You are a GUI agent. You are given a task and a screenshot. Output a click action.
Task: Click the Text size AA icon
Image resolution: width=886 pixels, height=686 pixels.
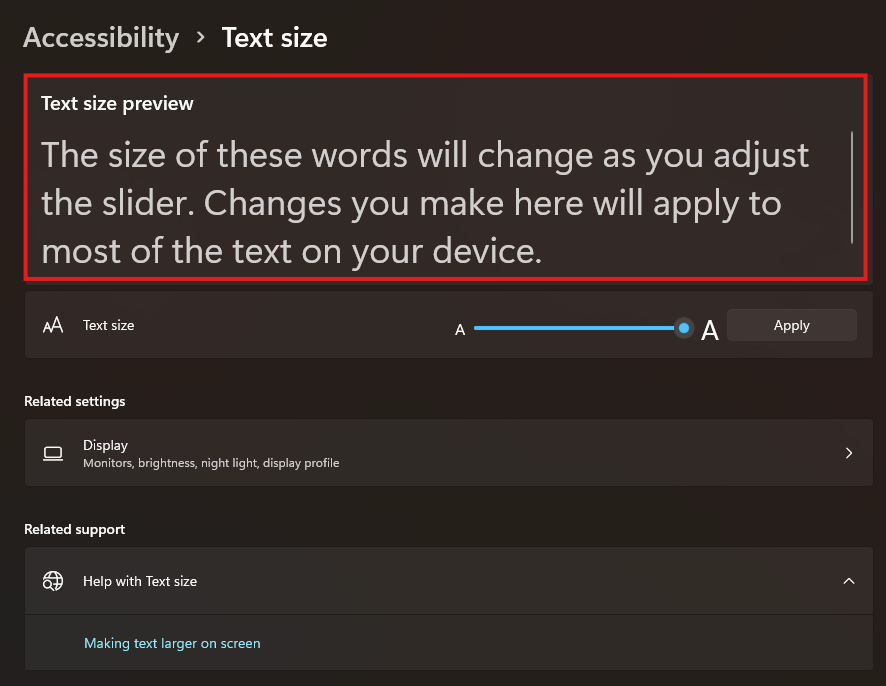click(x=53, y=325)
